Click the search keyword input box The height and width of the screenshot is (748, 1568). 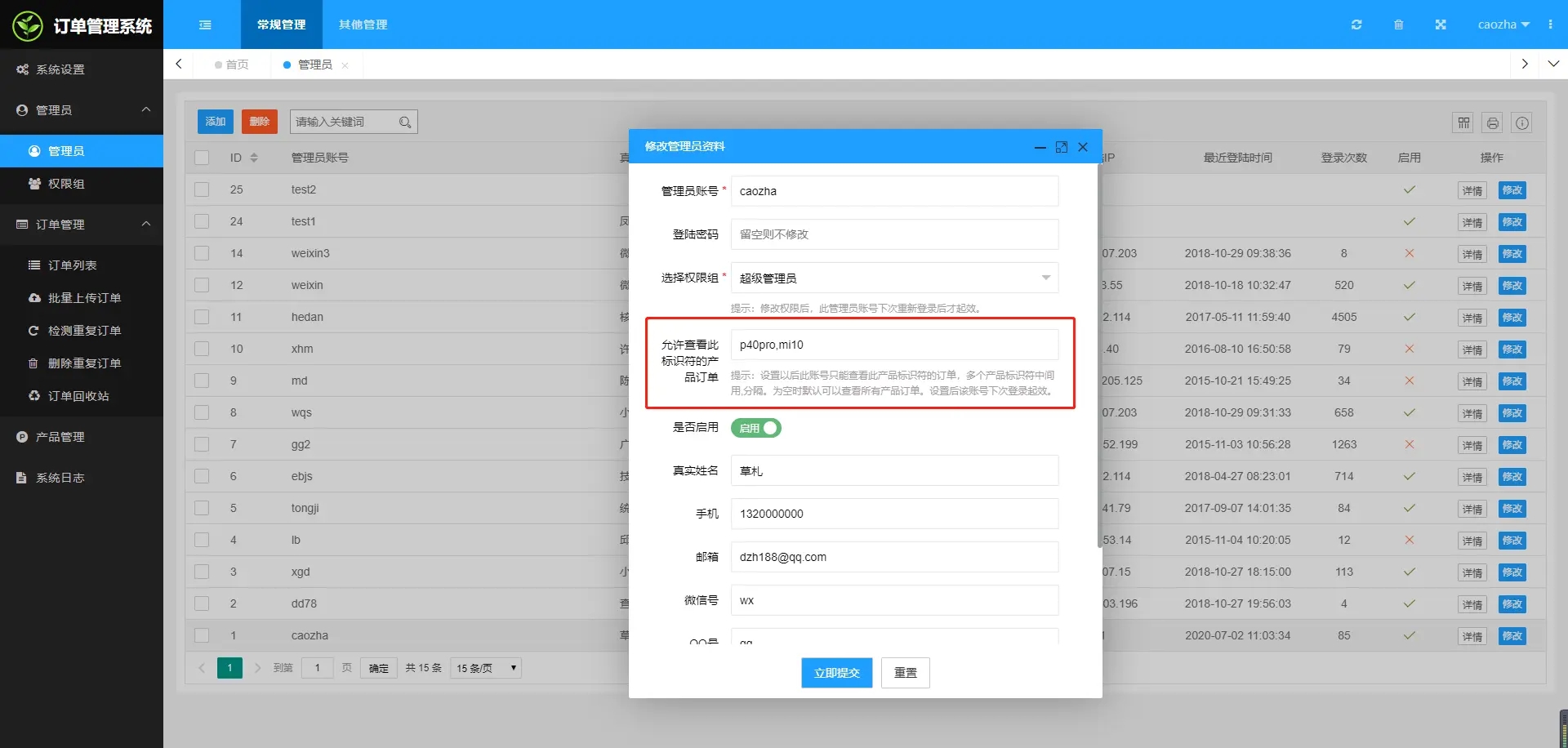point(347,121)
